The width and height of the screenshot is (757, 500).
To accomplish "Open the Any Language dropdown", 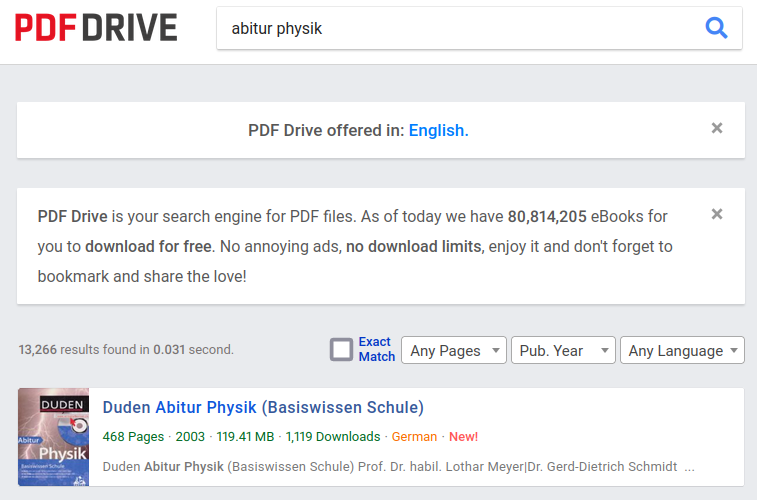I will (682, 350).
